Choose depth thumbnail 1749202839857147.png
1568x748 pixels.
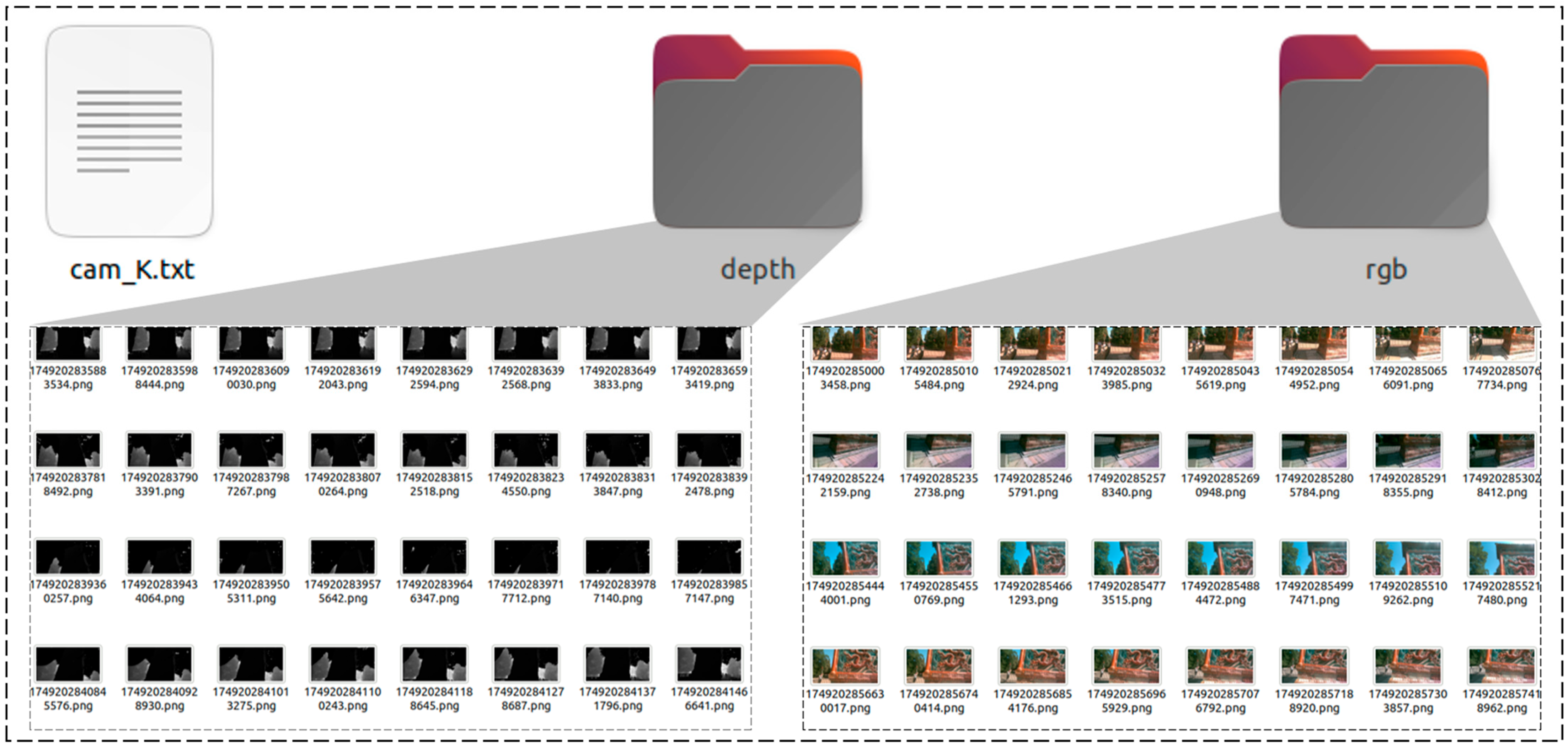[709, 557]
